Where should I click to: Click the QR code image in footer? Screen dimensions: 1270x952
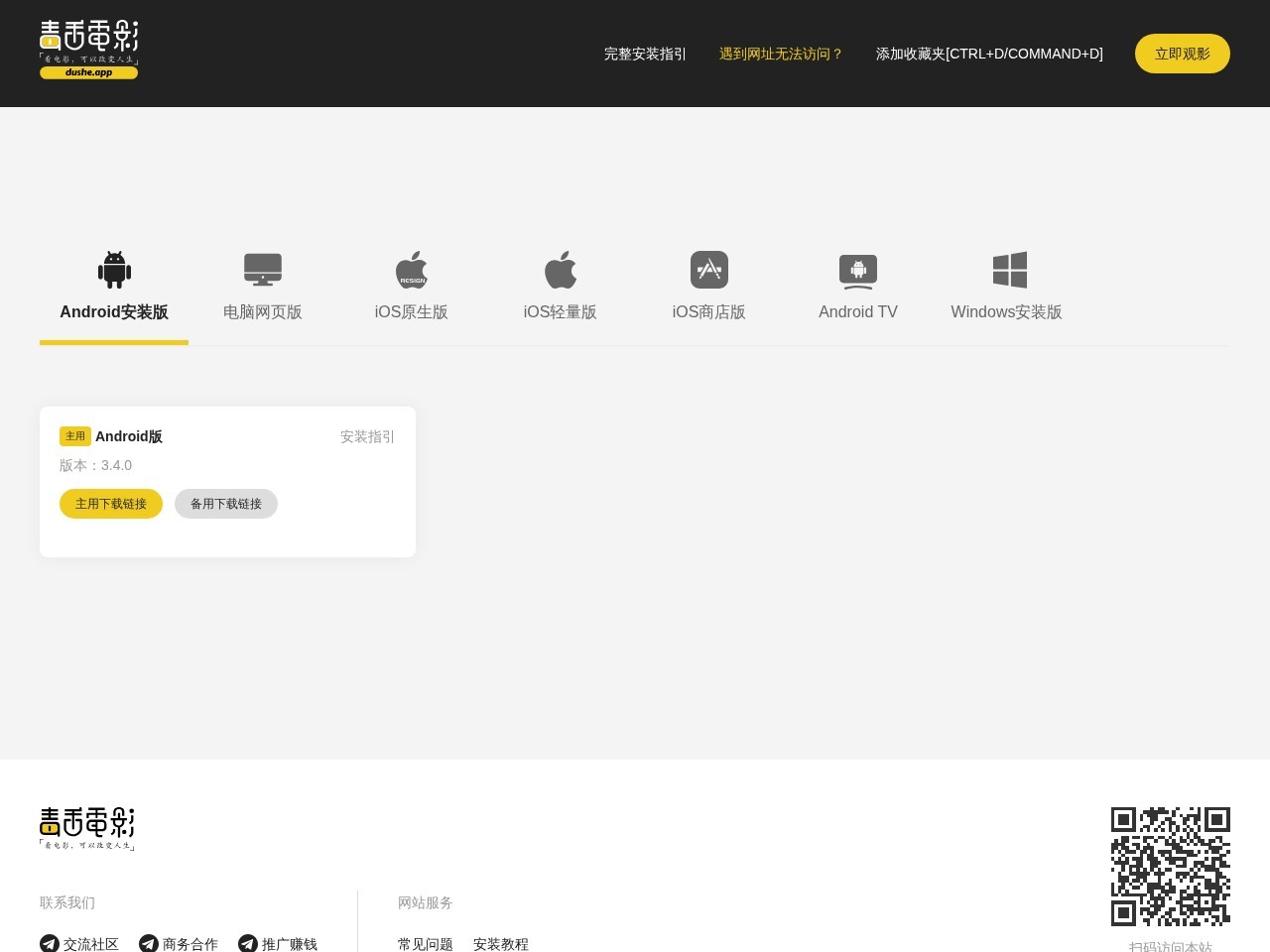1171,866
